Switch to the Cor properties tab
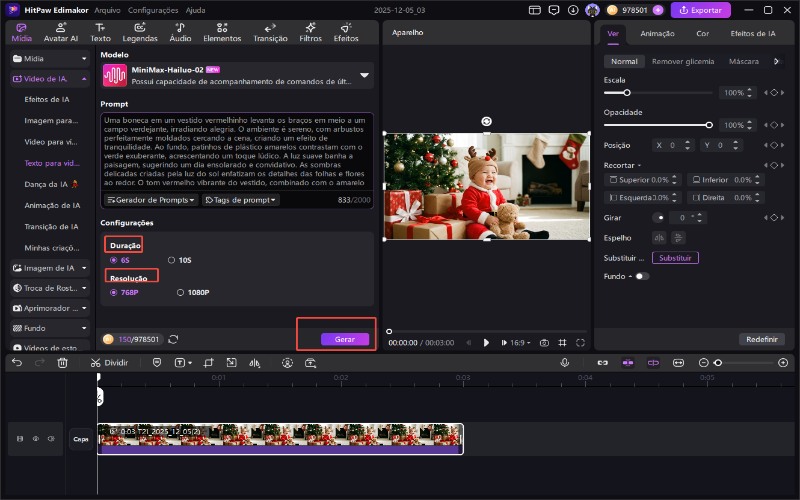This screenshot has width=800, height=500. [x=703, y=34]
